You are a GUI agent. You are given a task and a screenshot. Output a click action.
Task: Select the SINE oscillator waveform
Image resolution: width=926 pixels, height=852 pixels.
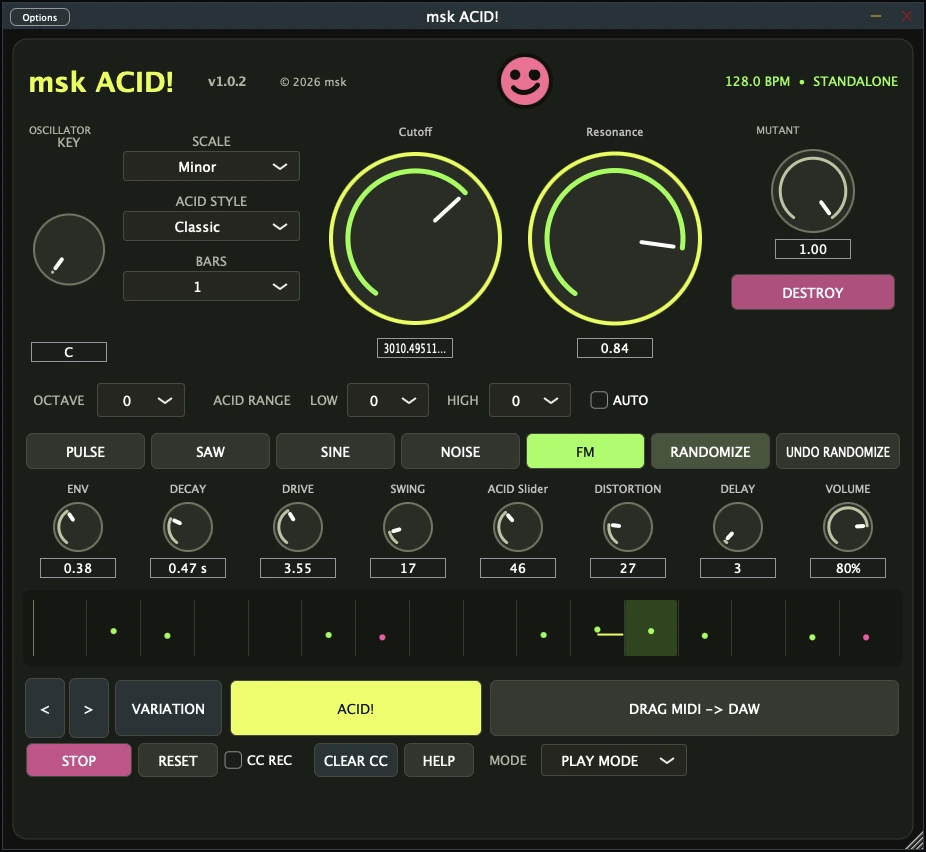335,452
